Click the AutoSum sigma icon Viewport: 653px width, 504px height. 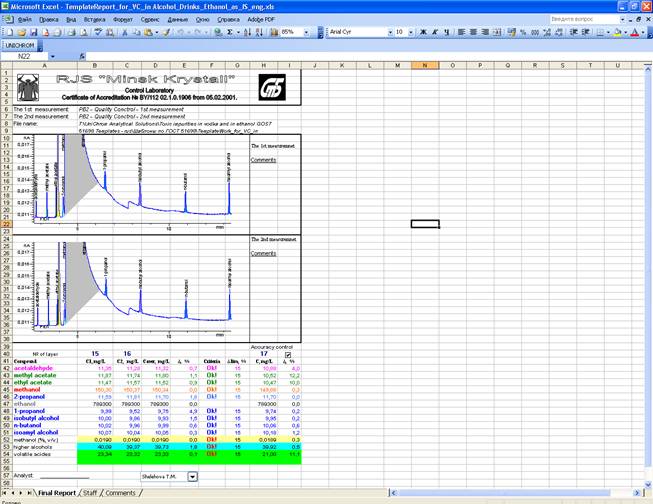coord(230,32)
